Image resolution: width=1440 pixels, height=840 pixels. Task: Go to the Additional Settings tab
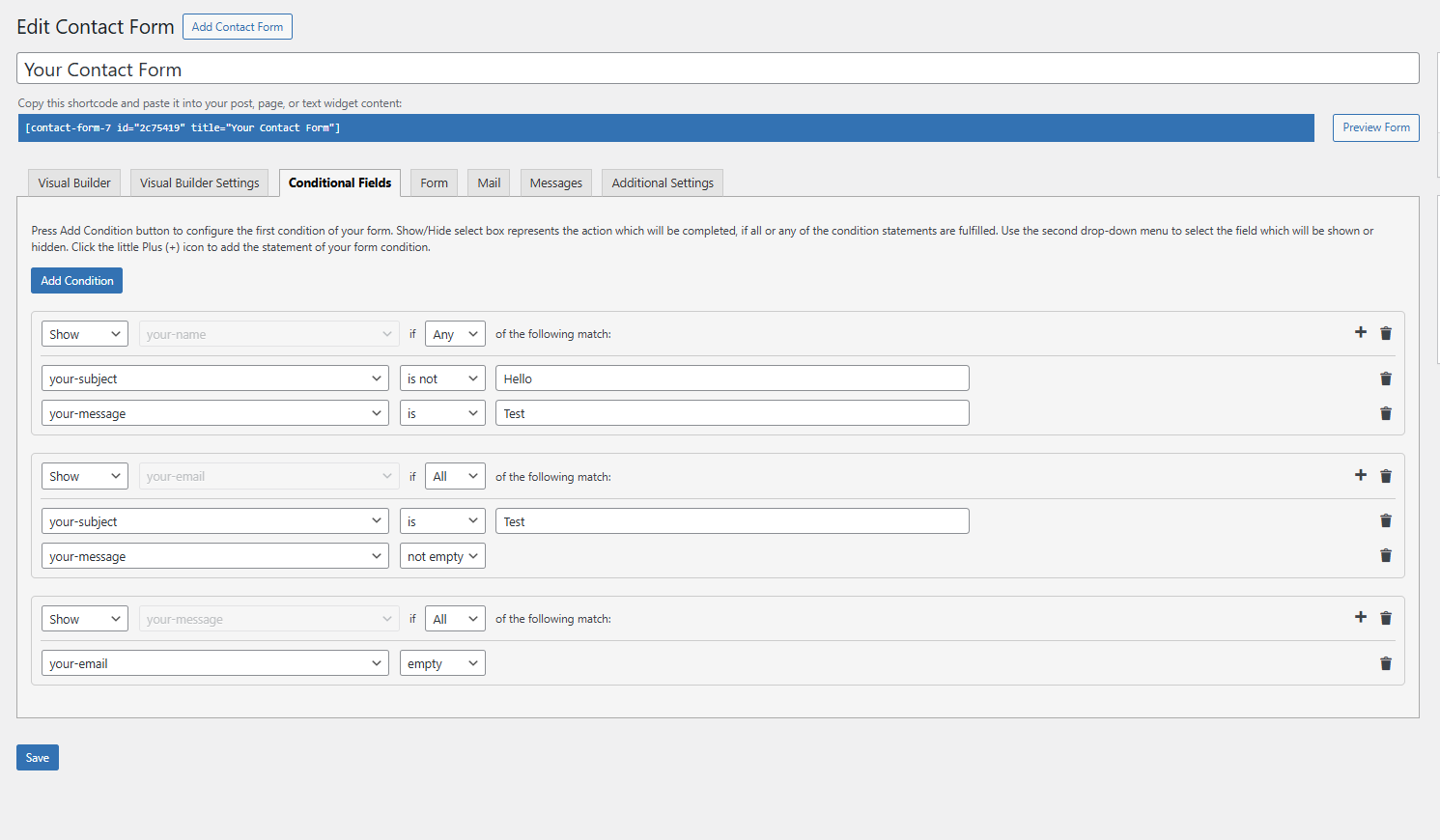663,182
